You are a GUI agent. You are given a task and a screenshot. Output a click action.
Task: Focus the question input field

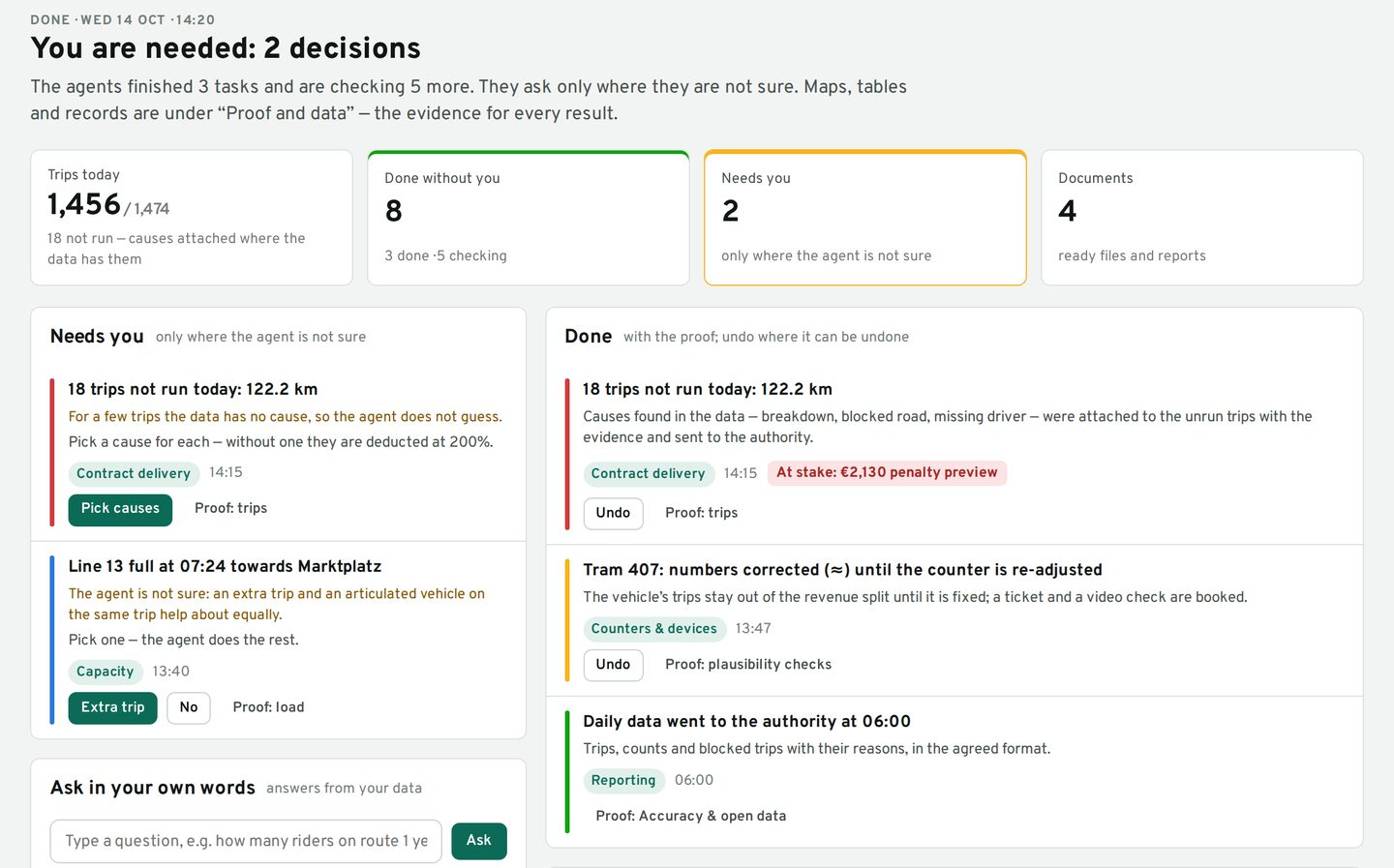tap(246, 841)
